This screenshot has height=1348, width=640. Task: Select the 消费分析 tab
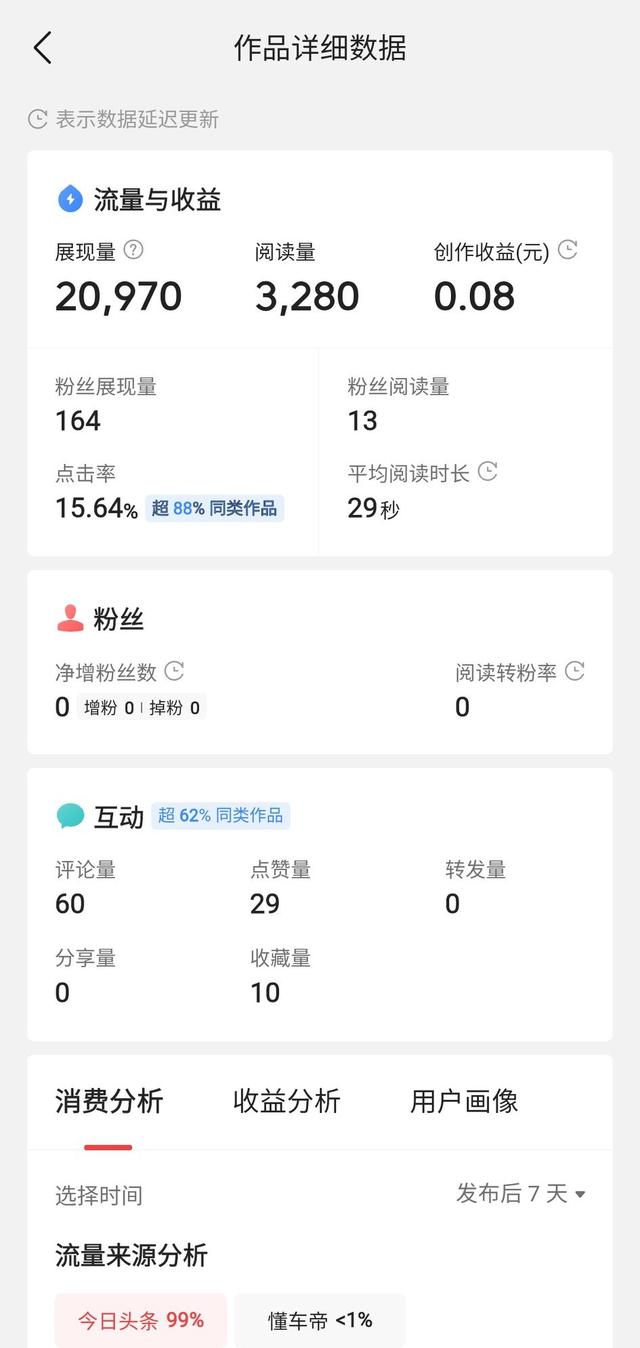[x=109, y=1101]
